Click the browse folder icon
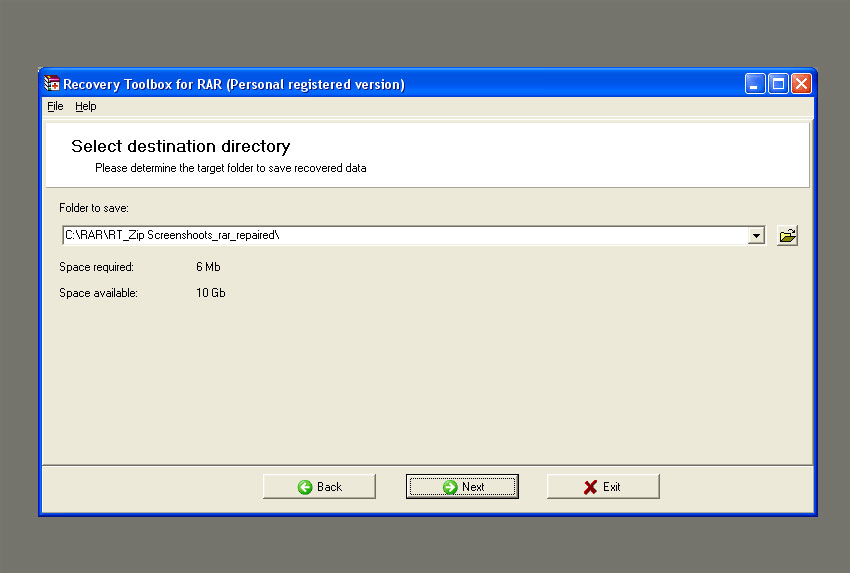Image resolution: width=850 pixels, height=573 pixels. tap(787, 235)
